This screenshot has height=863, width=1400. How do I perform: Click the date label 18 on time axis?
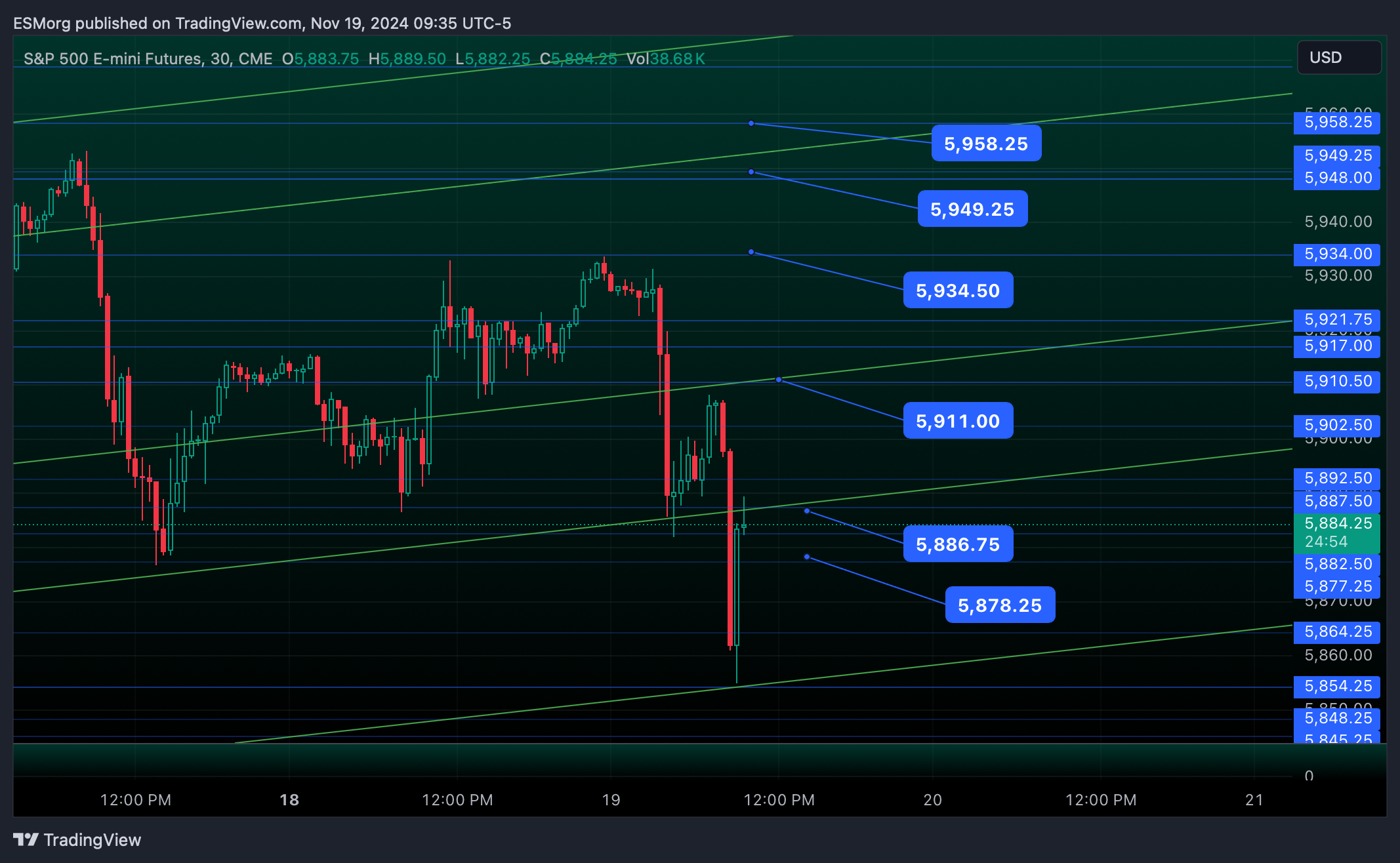(289, 800)
